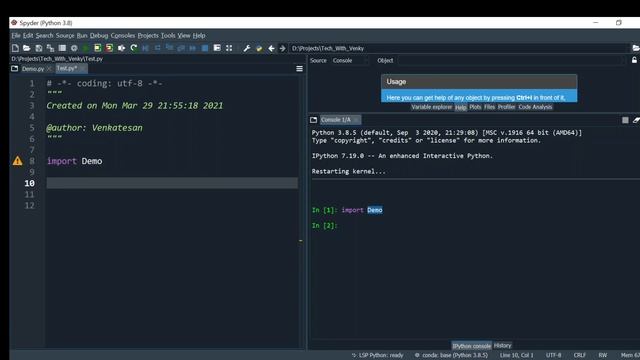Image resolution: width=640 pixels, height=360 pixels.
Task: Switch to the Plots tab
Action: pyautogui.click(x=475, y=107)
